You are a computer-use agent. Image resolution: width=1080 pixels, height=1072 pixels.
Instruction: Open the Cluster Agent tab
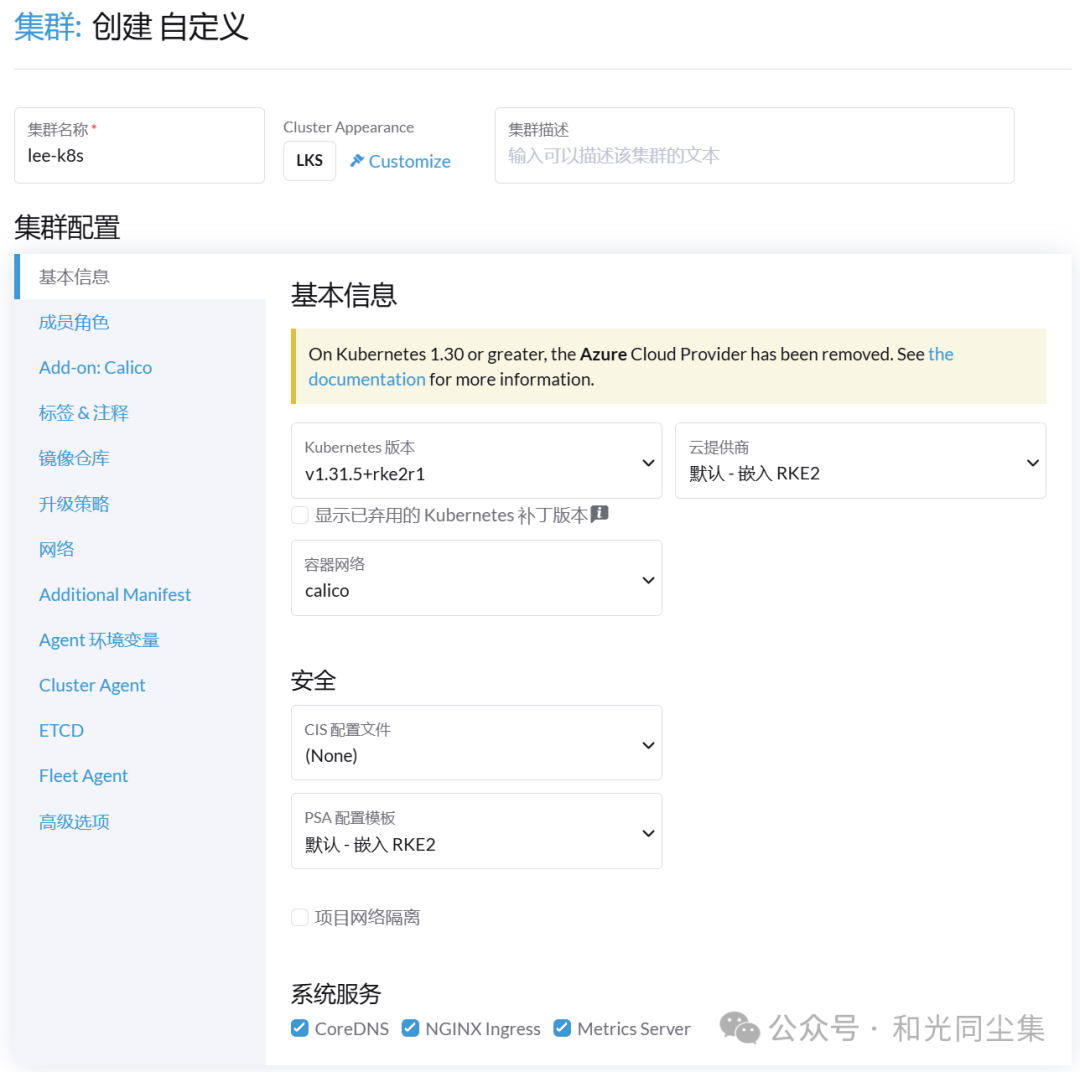[140, 685]
